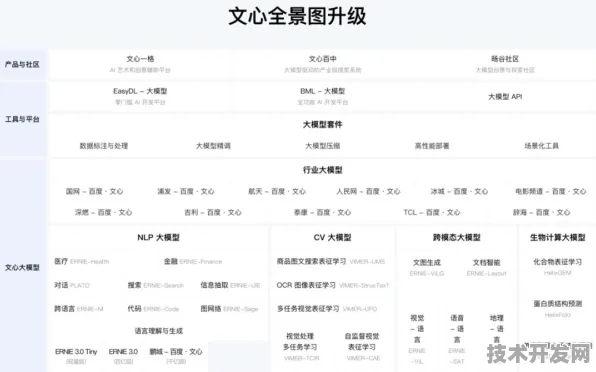This screenshot has height=372, width=596.
Task: Click the 大模型套件 heading
Action: pos(322,124)
